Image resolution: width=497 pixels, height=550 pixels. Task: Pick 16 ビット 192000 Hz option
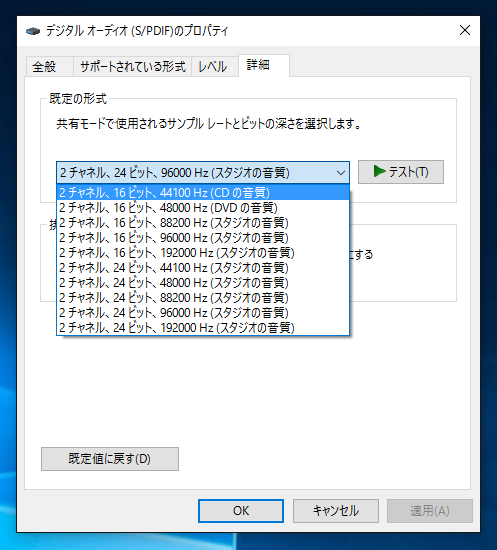click(203, 253)
